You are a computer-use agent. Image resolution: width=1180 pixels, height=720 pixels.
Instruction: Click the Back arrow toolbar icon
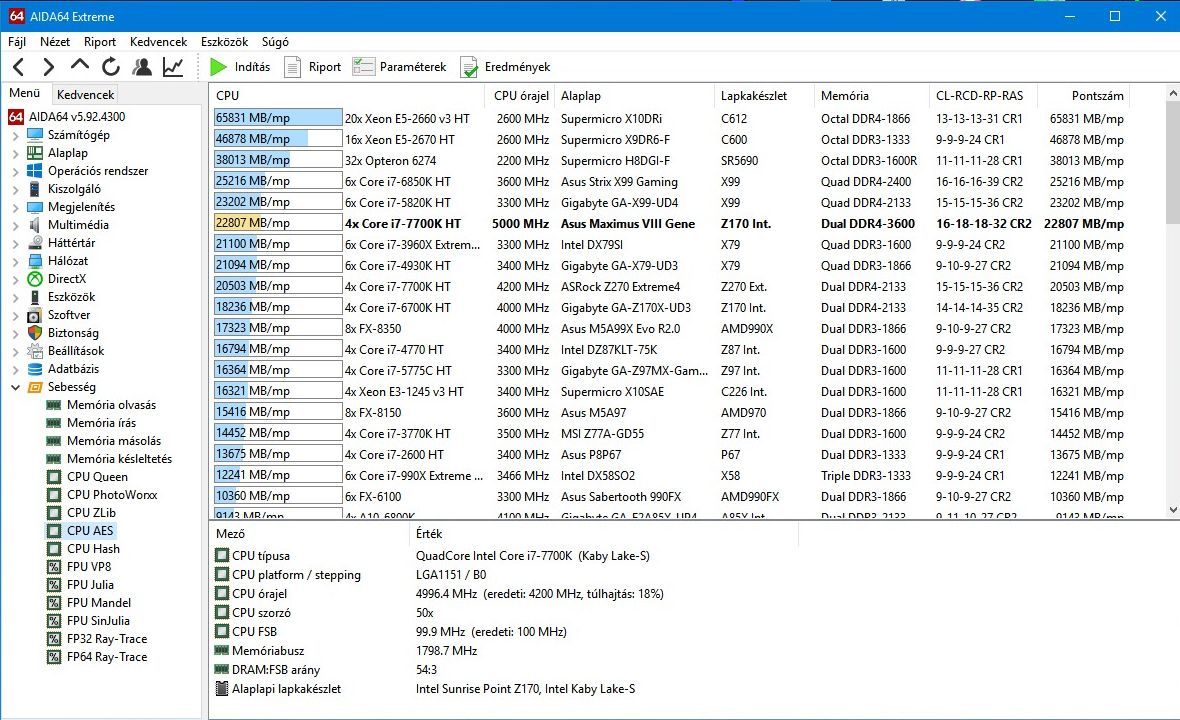[20, 67]
